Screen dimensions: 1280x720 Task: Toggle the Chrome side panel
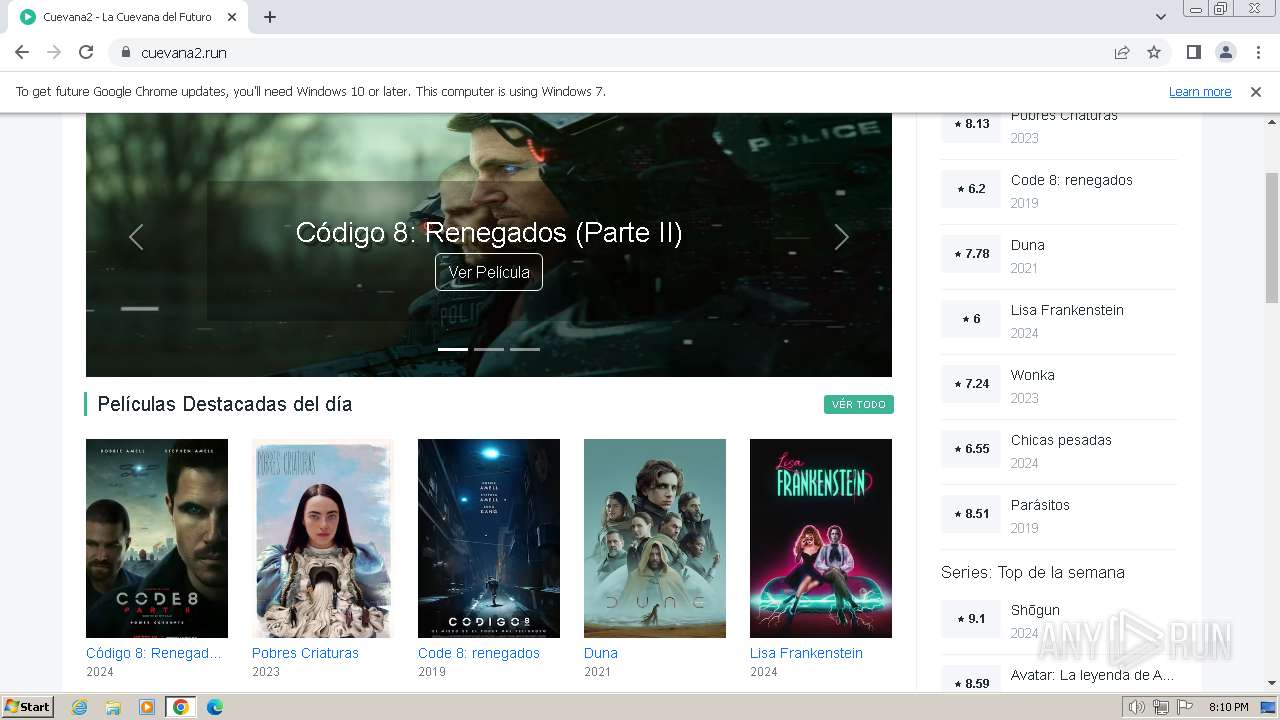click(1193, 52)
